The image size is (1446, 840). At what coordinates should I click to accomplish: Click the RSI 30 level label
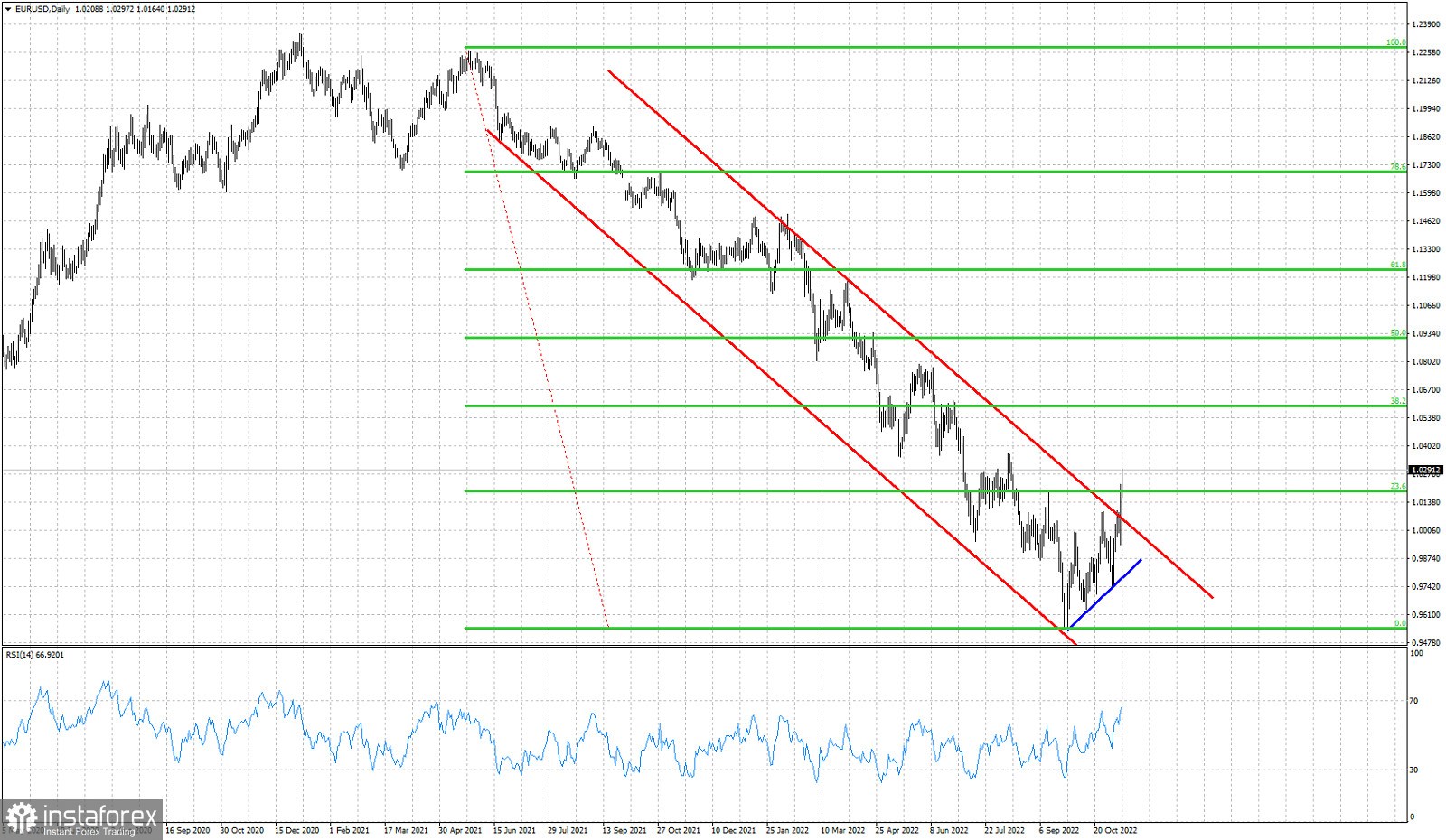coord(1414,770)
